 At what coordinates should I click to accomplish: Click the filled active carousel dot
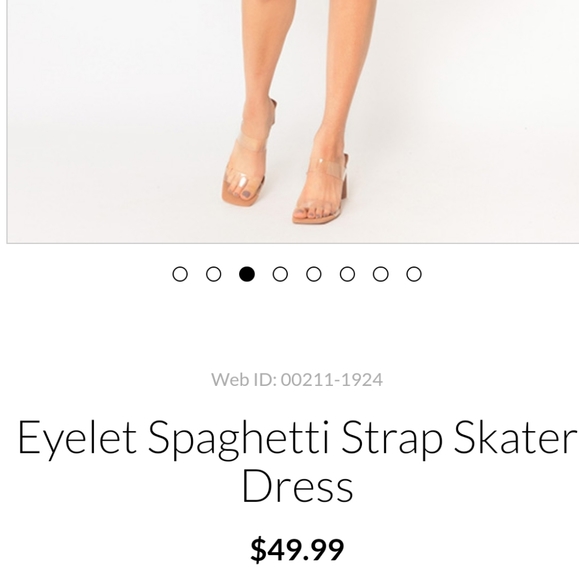[247, 274]
